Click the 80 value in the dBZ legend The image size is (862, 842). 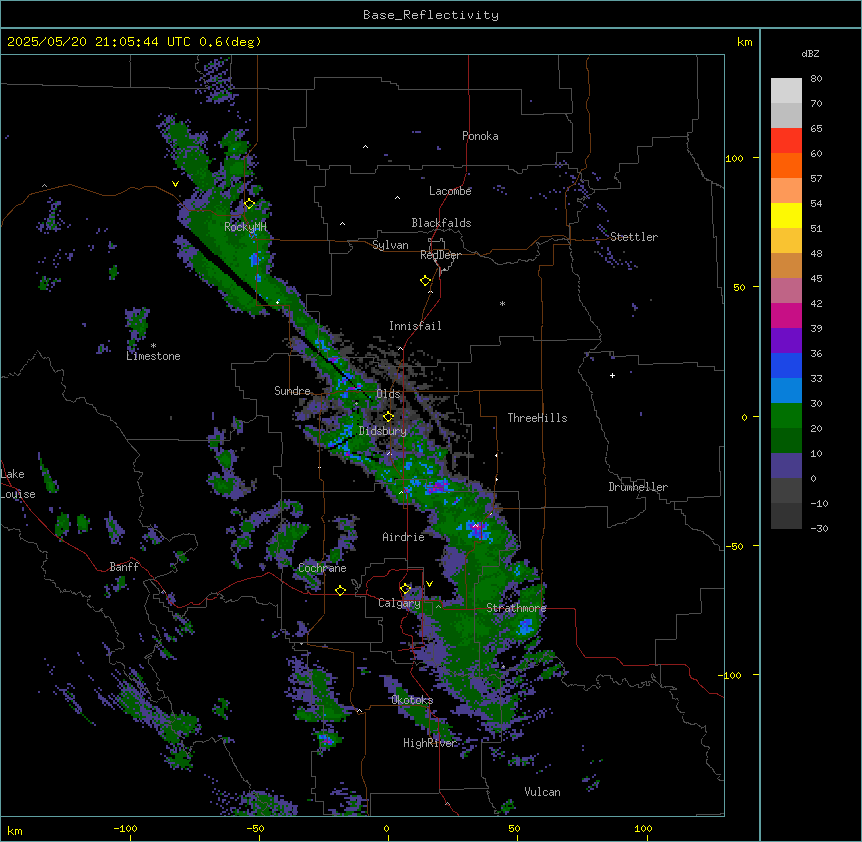(x=816, y=79)
